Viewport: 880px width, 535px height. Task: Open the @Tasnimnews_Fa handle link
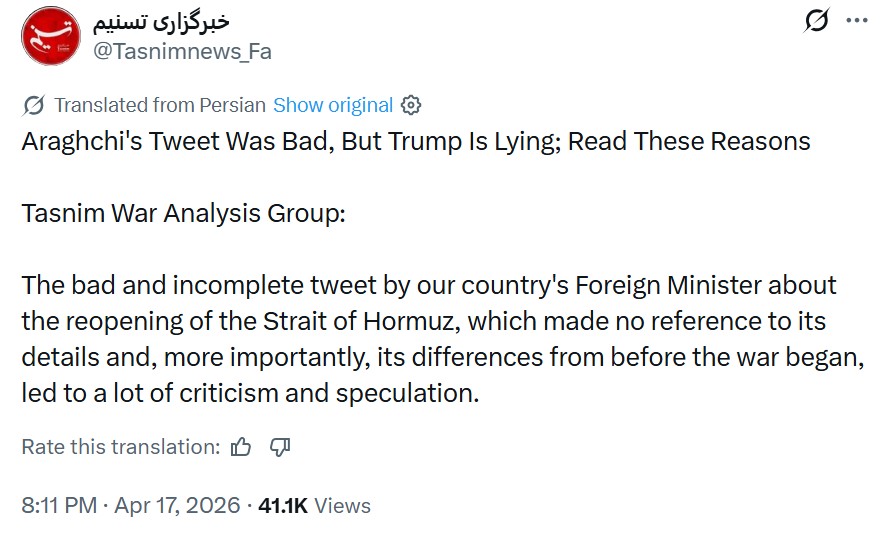pos(182,51)
